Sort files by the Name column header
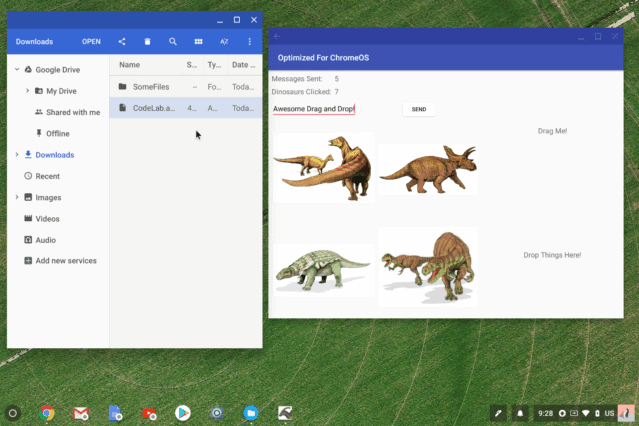The width and height of the screenshot is (639, 426). tap(130, 65)
